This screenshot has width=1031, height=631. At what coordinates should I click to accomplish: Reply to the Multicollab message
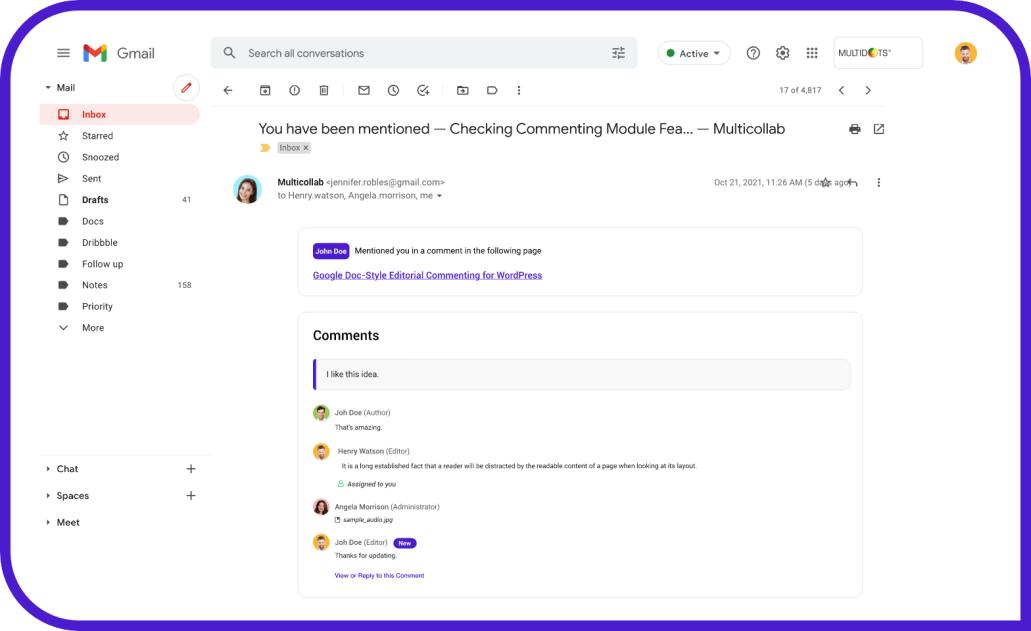(853, 183)
